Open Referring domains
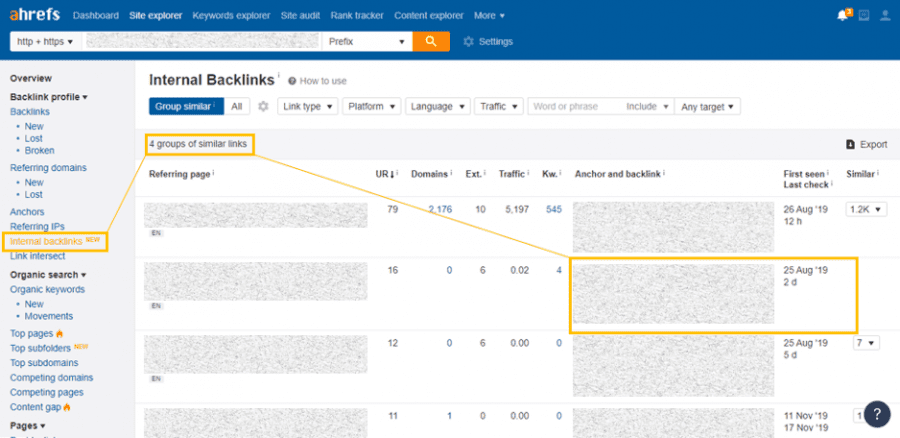Viewport: 900px width, 438px height. point(48,168)
